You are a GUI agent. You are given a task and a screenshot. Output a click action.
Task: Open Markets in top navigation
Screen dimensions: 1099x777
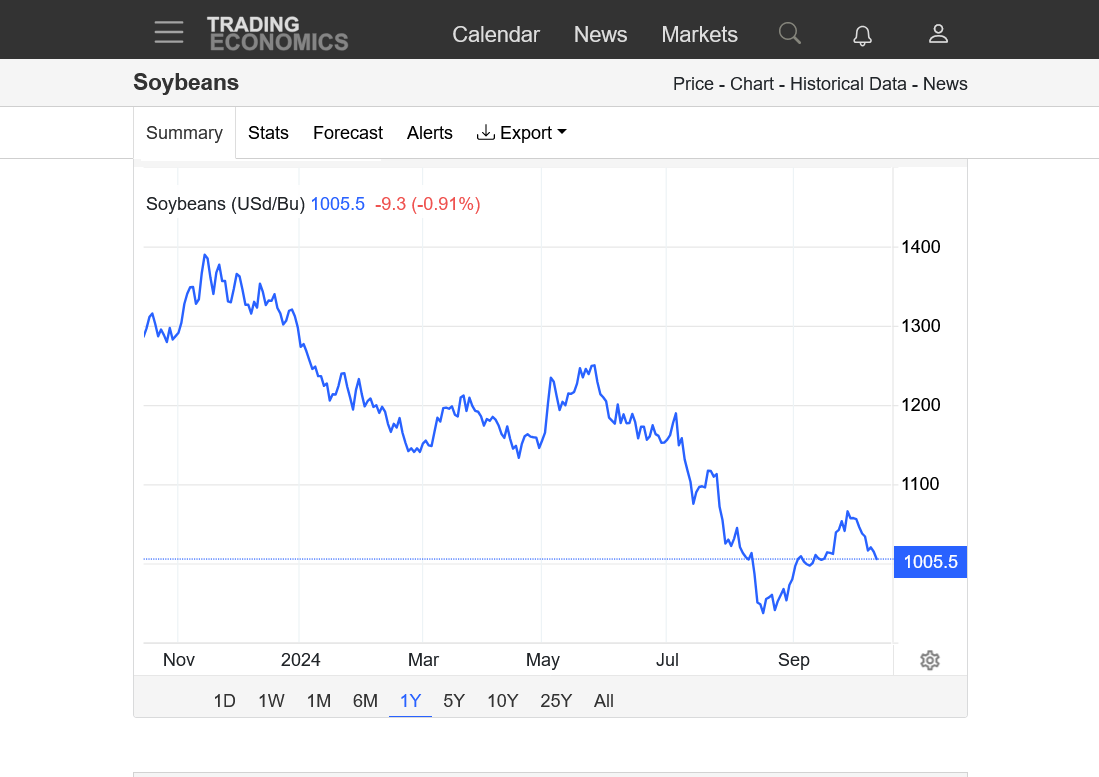point(699,34)
